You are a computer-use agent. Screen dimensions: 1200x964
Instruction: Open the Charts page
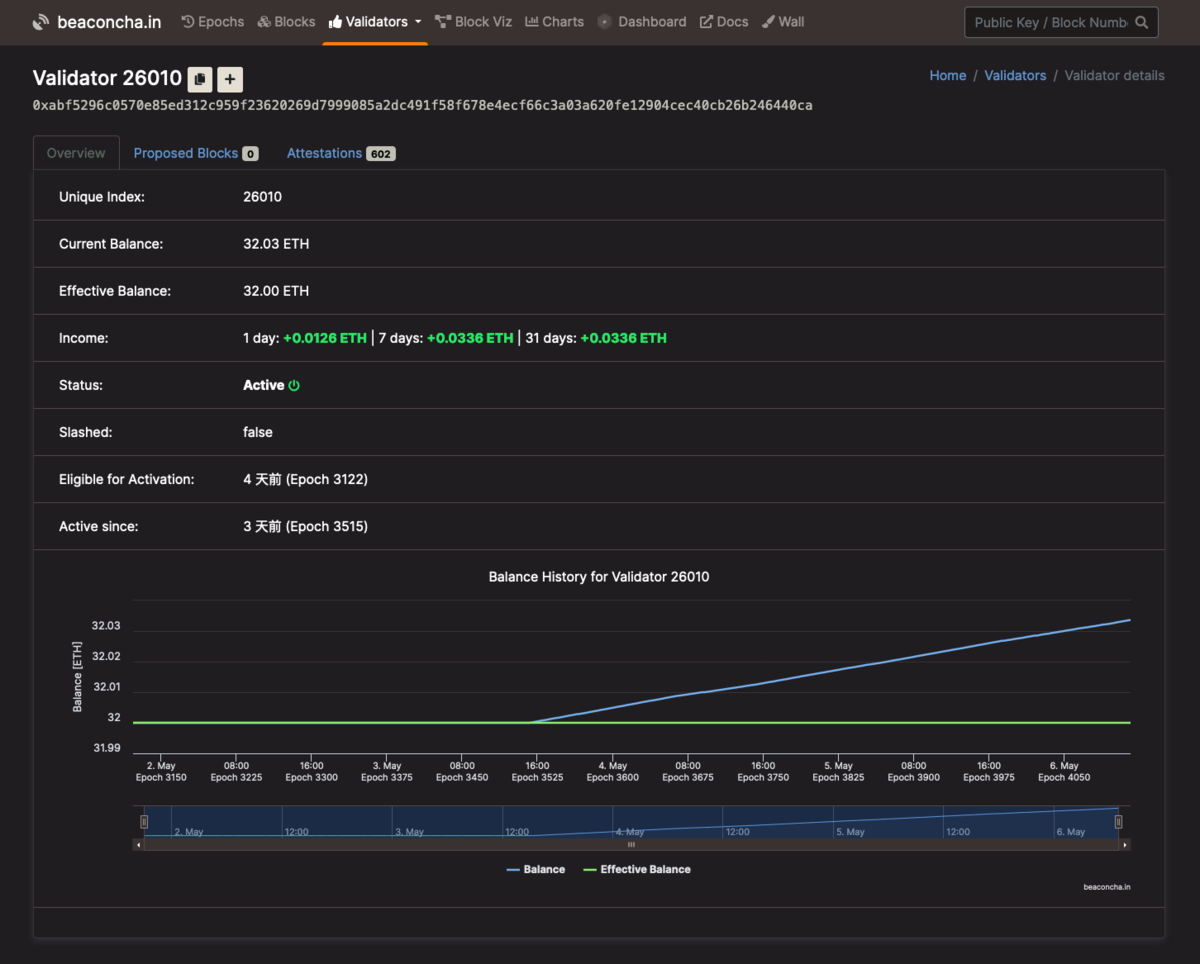(x=554, y=21)
